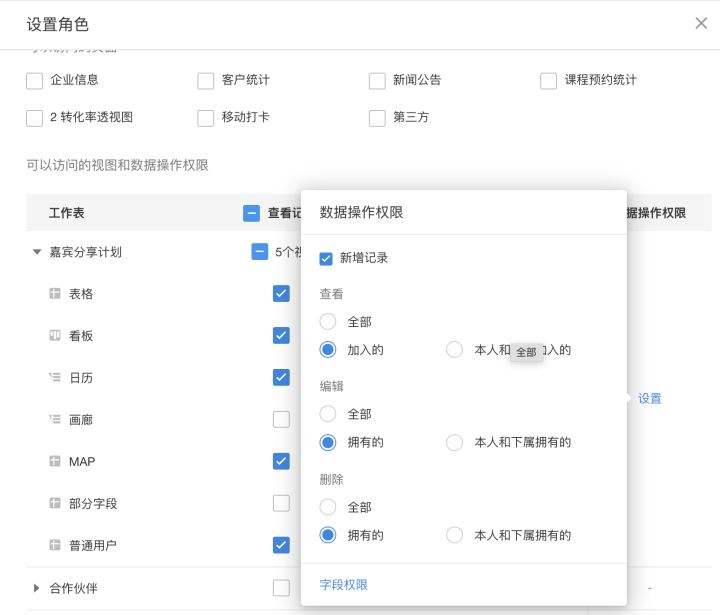This screenshot has height=615, width=720.
Task: Expand the 合作伙伴 worksheet group
Action: [x=37, y=588]
